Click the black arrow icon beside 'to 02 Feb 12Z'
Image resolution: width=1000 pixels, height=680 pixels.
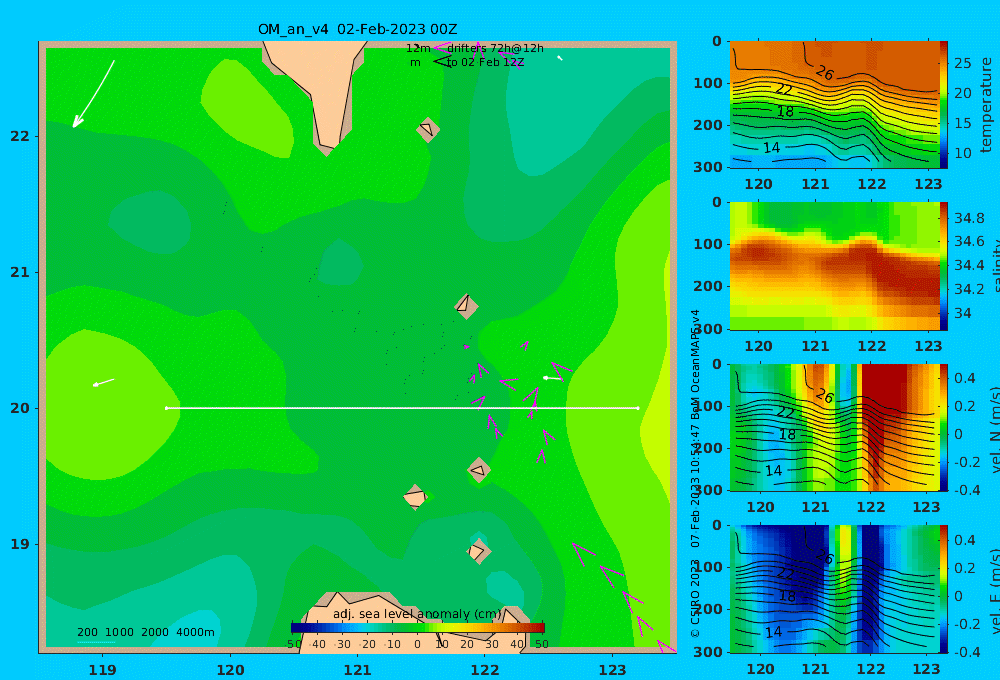(x=442, y=61)
